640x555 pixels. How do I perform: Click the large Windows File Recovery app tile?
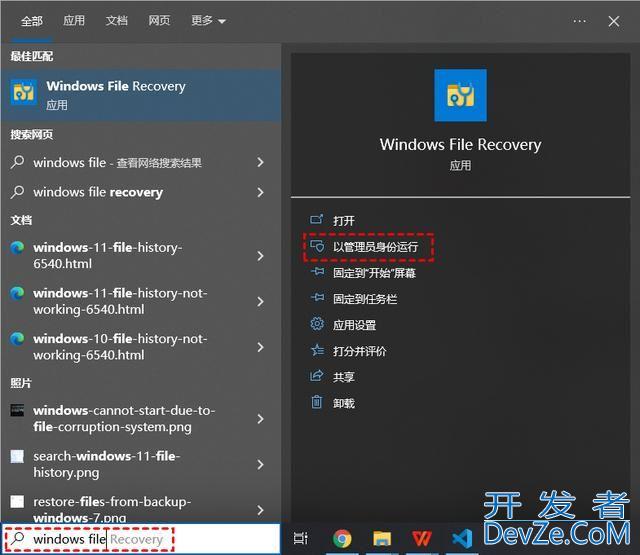tap(460, 95)
